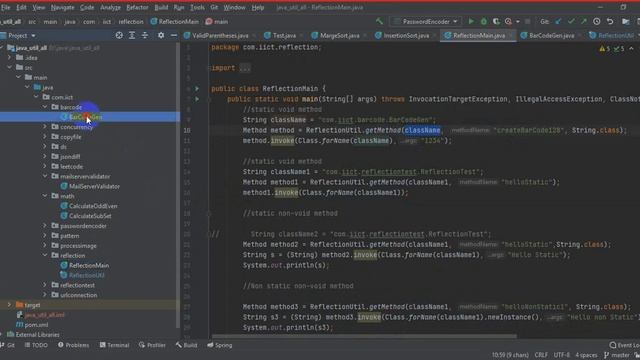640x360 pixels.
Task: Run with Coverage shield icon
Action: (496, 21)
